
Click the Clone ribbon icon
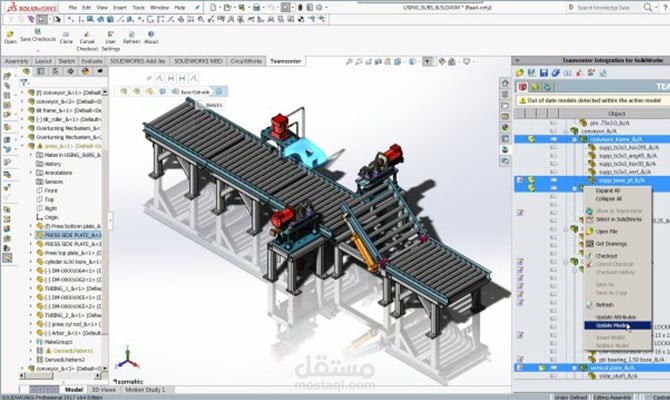[x=66, y=35]
